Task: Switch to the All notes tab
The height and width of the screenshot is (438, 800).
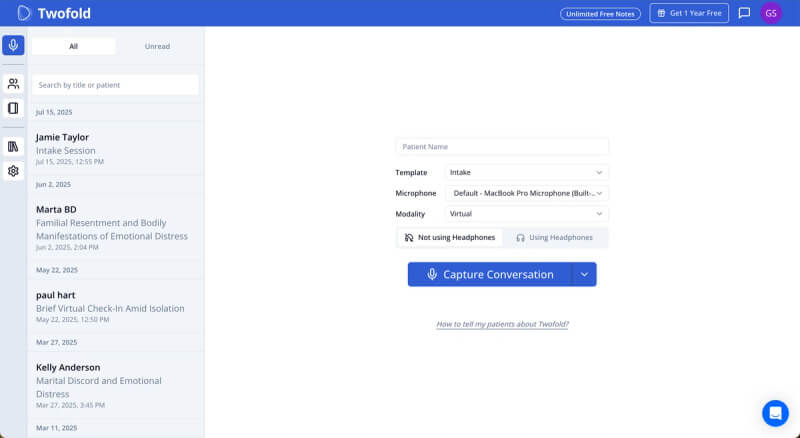Action: click(x=73, y=46)
